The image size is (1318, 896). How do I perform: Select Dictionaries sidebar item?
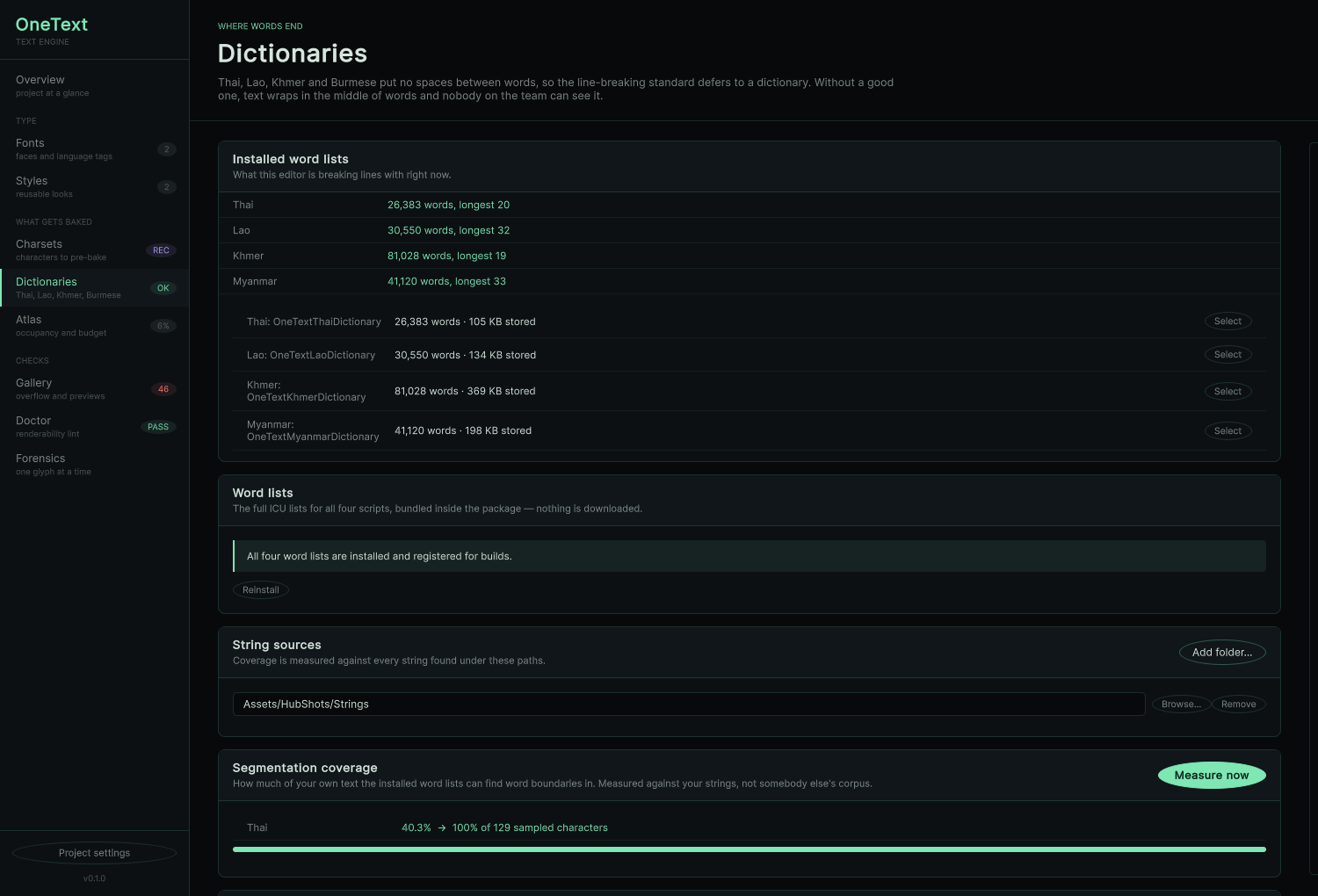point(94,287)
